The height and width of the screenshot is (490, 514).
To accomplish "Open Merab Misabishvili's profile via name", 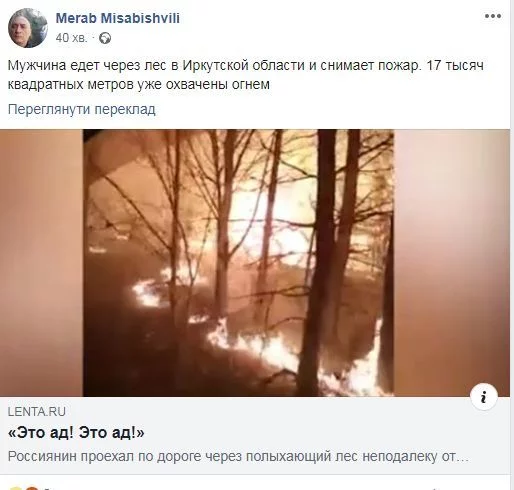I will [118, 18].
